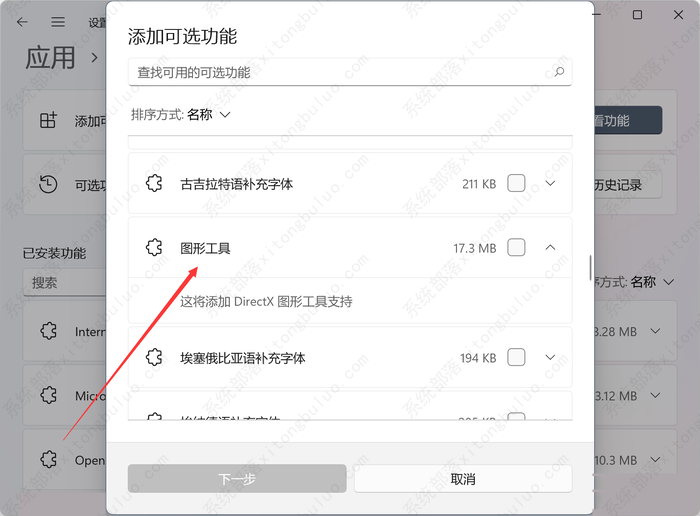
Task: Click the search magnifier icon
Action: click(x=559, y=72)
